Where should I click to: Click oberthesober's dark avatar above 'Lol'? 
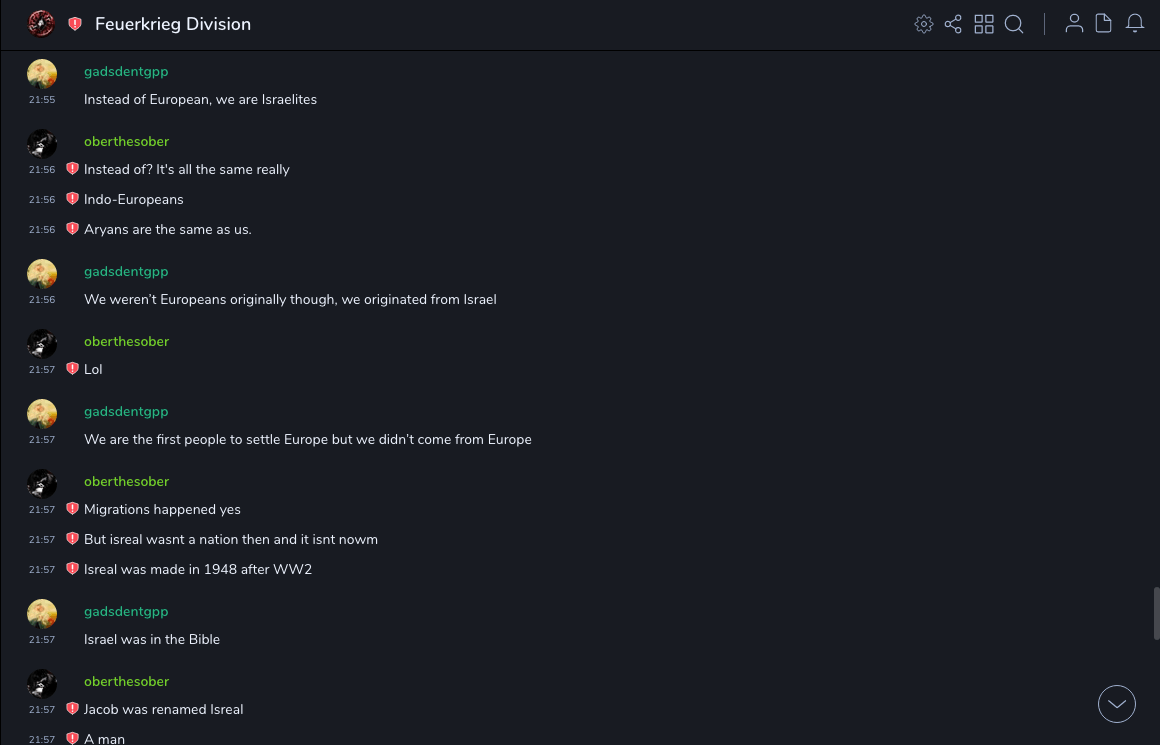pyautogui.click(x=42, y=344)
